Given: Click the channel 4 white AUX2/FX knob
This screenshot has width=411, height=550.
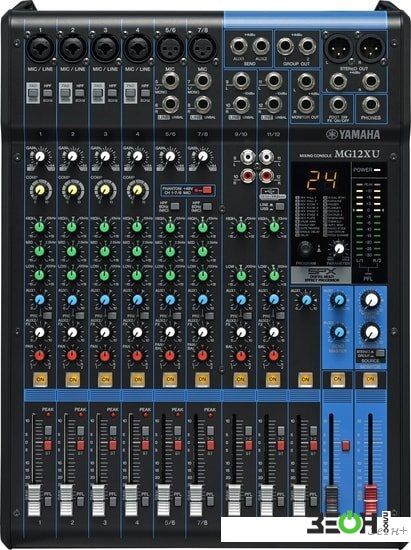Looking at the screenshot, I should (137, 332).
